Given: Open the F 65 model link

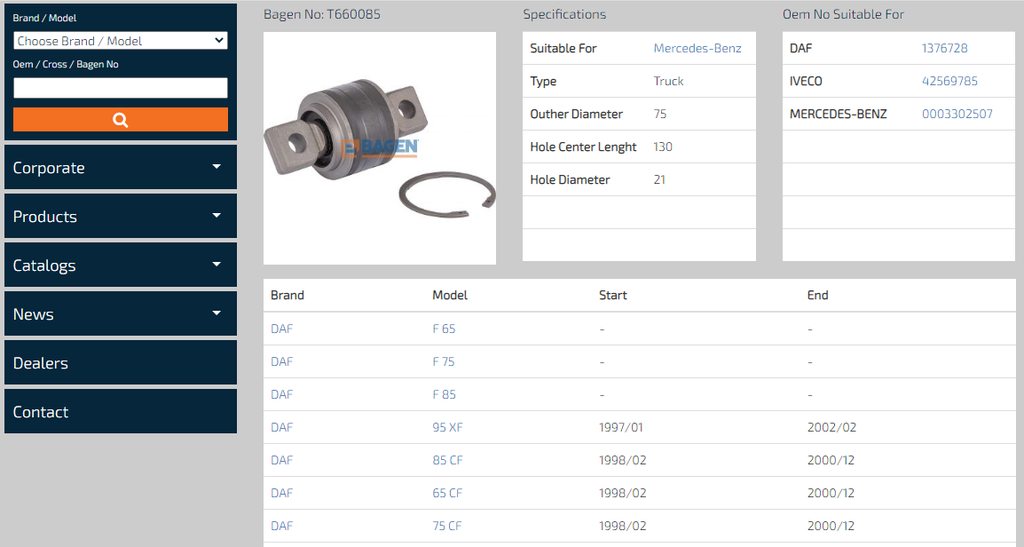Looking at the screenshot, I should pos(443,328).
